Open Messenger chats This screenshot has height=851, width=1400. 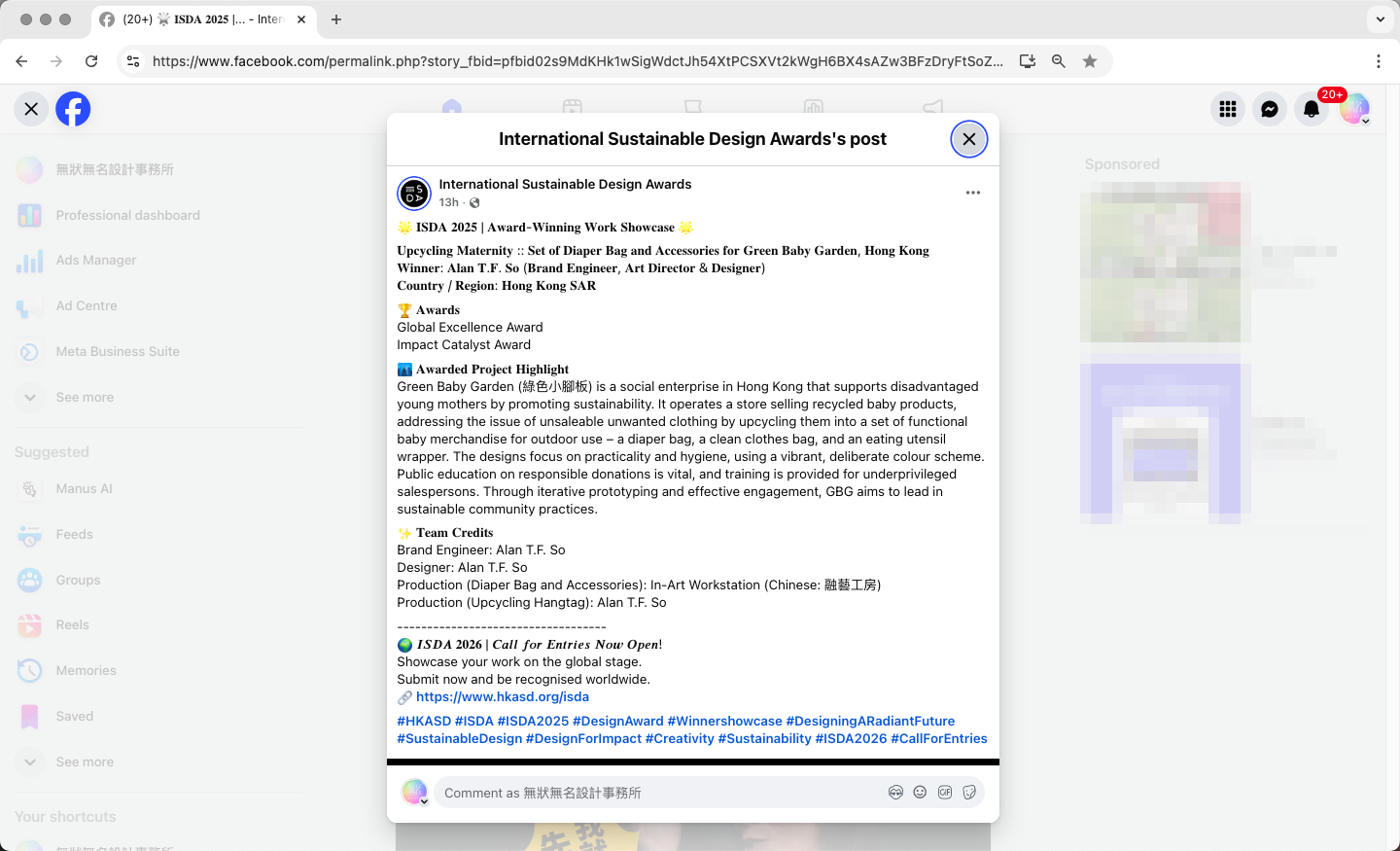pyautogui.click(x=1270, y=109)
